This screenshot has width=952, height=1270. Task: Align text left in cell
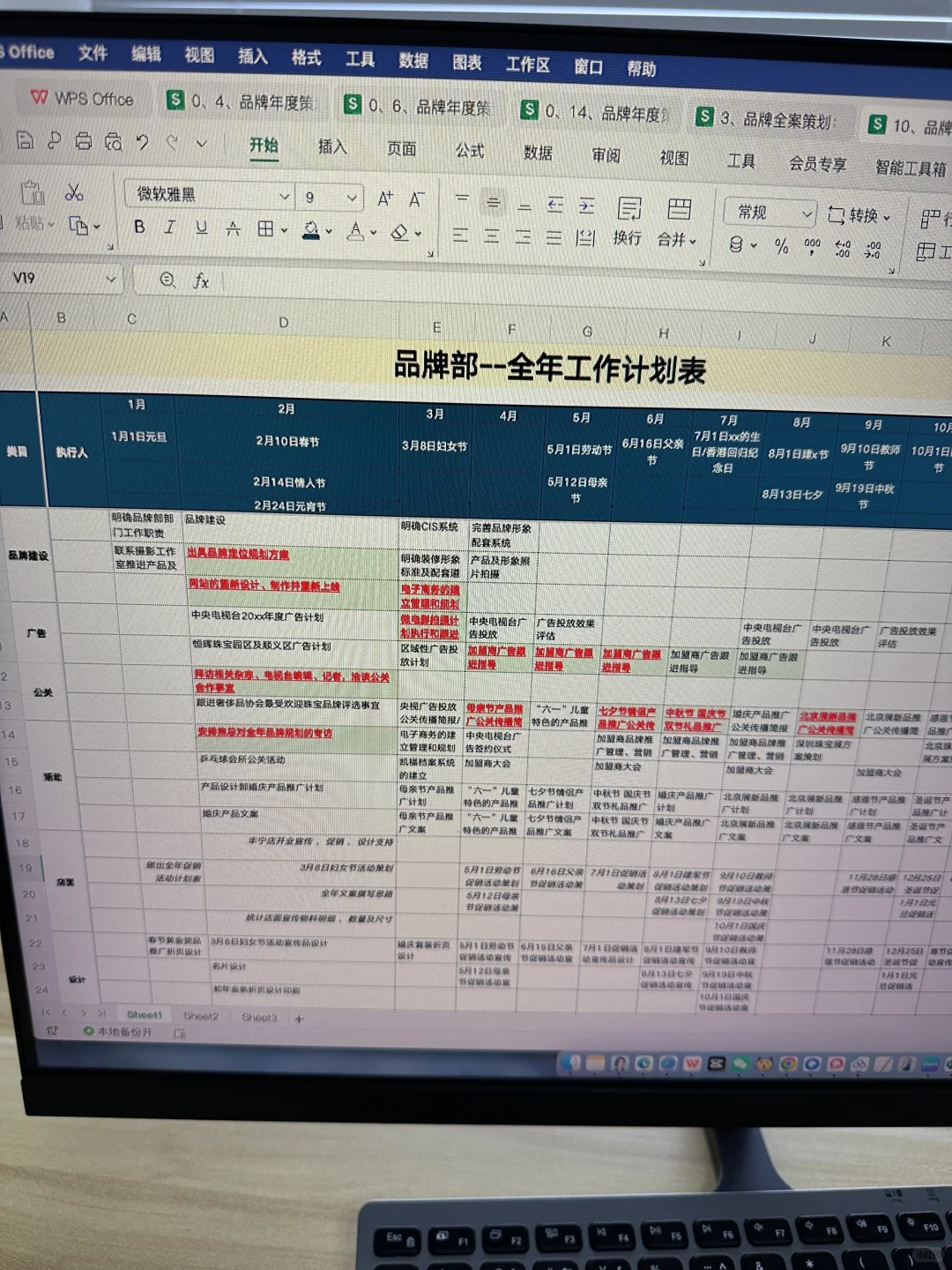pos(460,235)
